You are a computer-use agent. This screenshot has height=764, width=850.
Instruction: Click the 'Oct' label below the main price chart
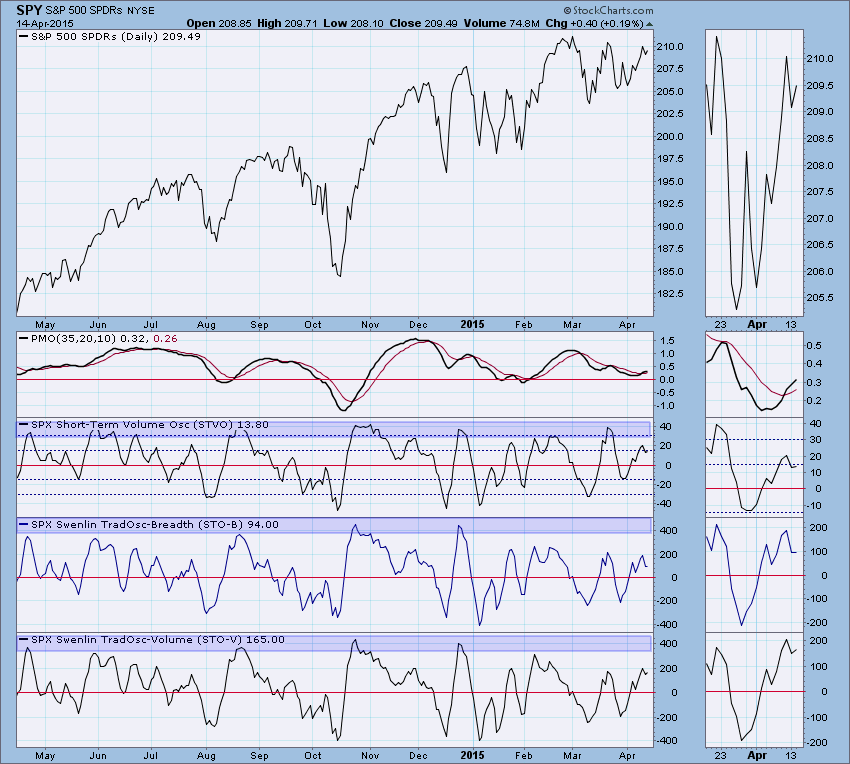[x=312, y=324]
